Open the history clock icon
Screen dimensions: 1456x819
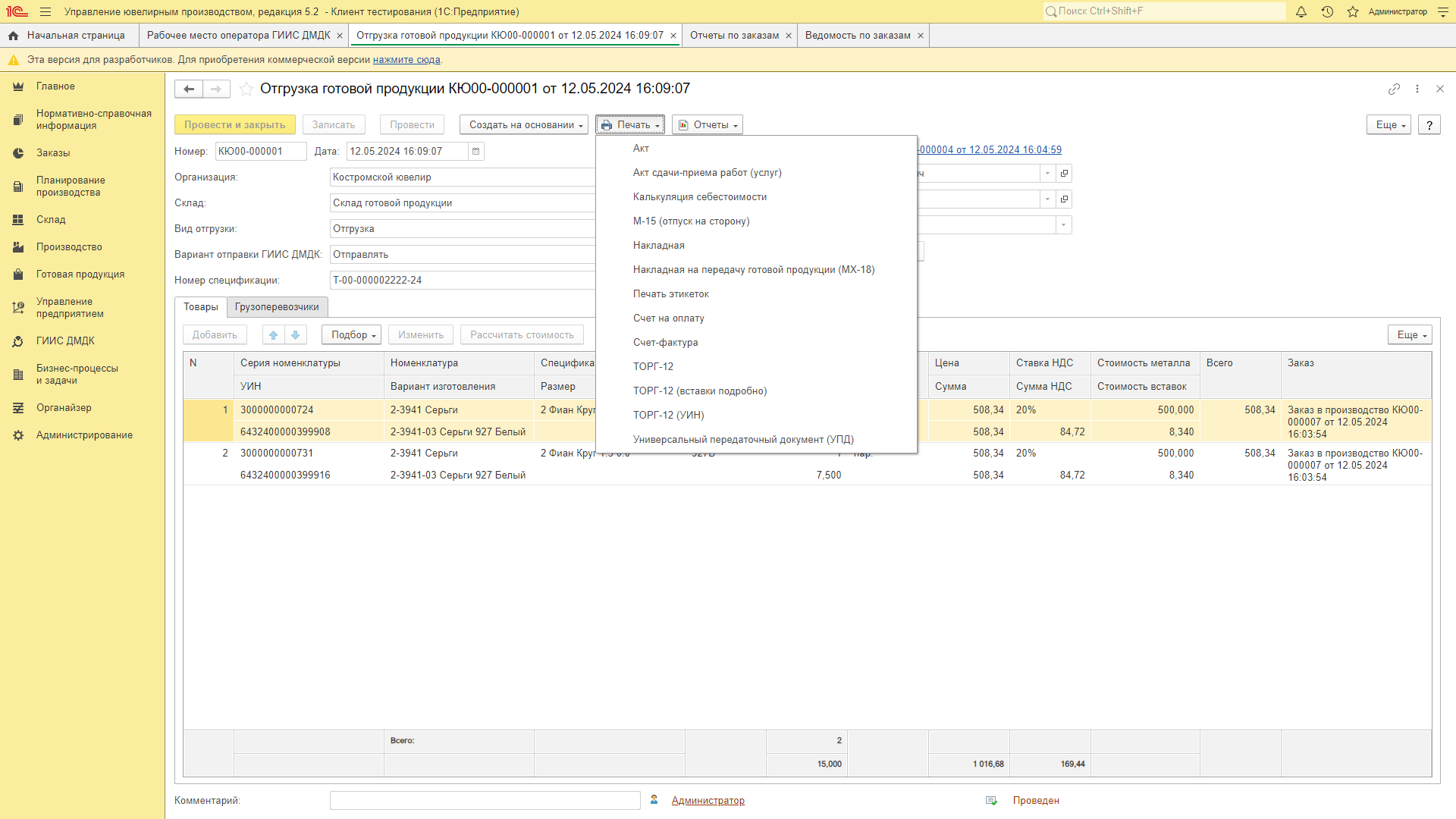click(x=1327, y=11)
